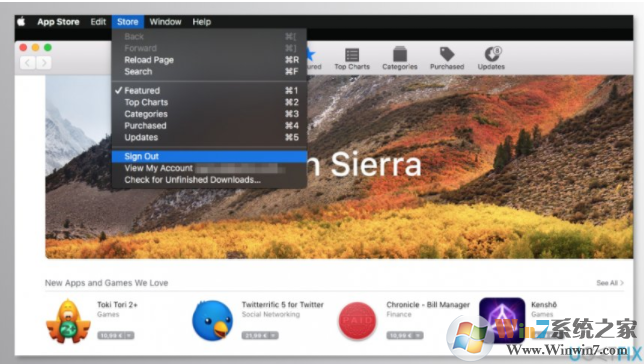
Task: Open Twitterrific blue bird app icon
Action: click(x=212, y=321)
